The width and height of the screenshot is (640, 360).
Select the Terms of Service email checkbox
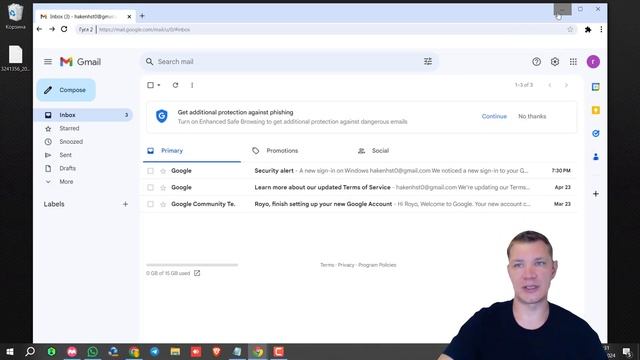pyautogui.click(x=150, y=187)
